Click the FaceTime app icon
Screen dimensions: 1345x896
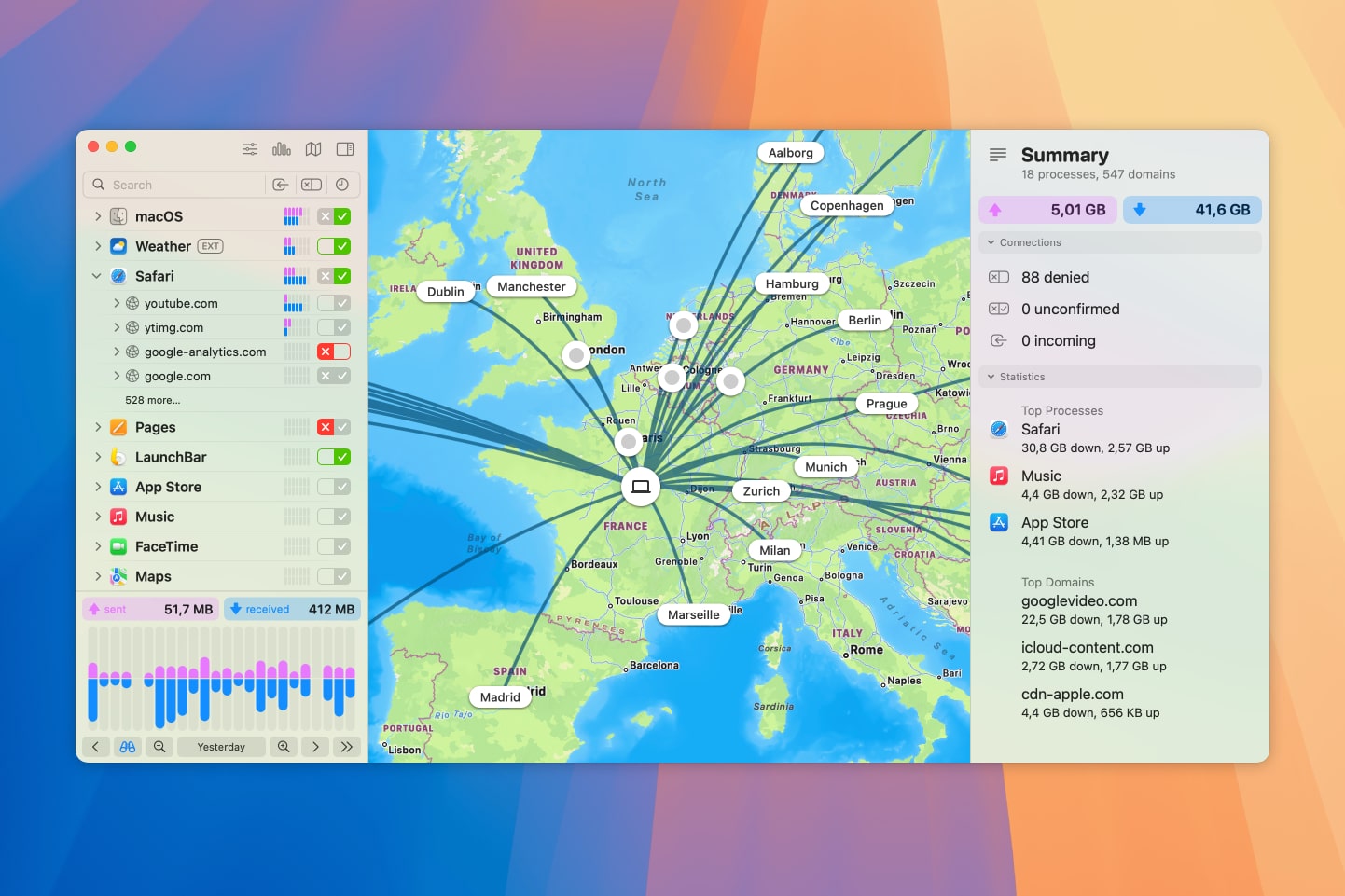pos(118,546)
